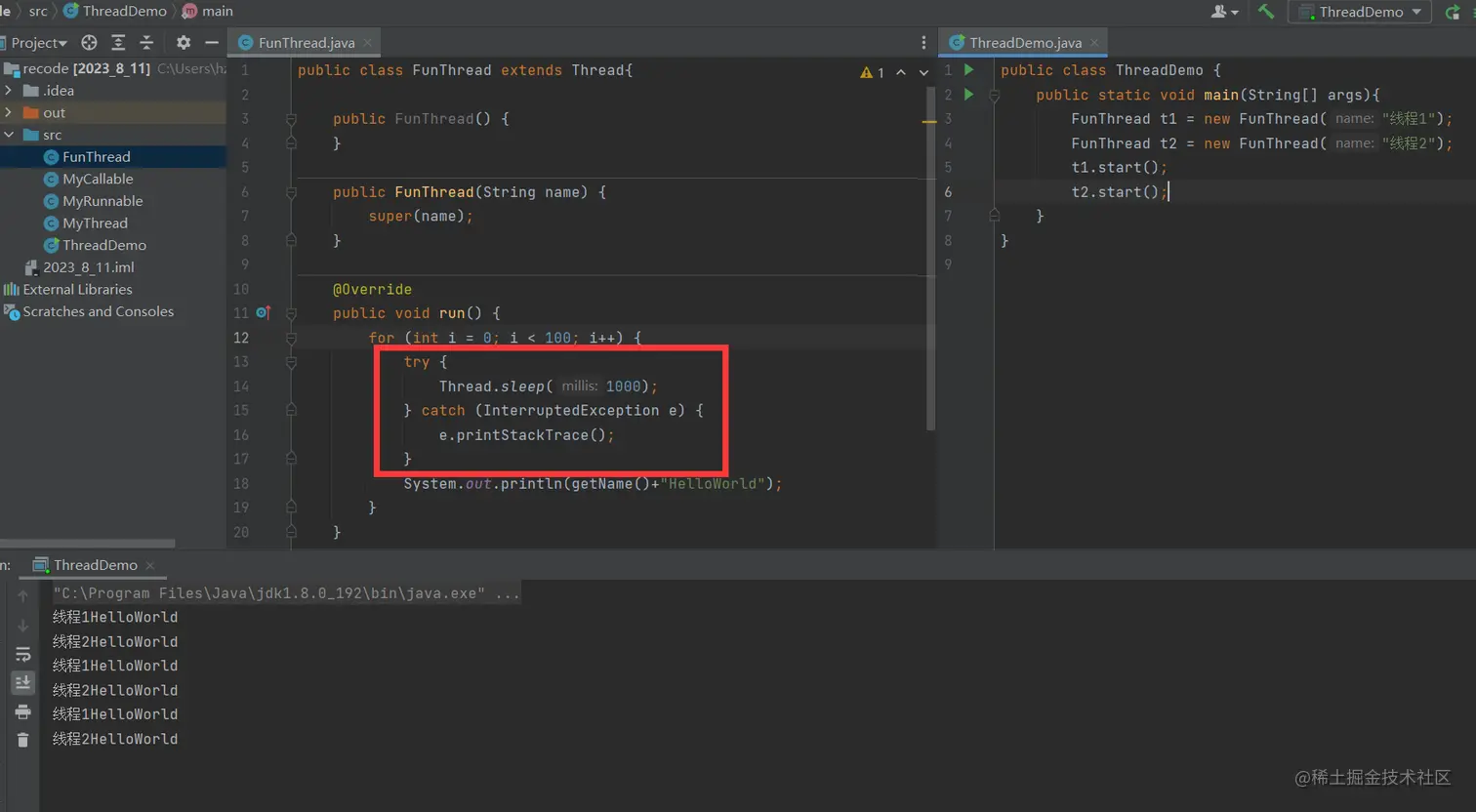Click the Build project hammer icon
This screenshot has height=812, width=1476.
[1266, 12]
